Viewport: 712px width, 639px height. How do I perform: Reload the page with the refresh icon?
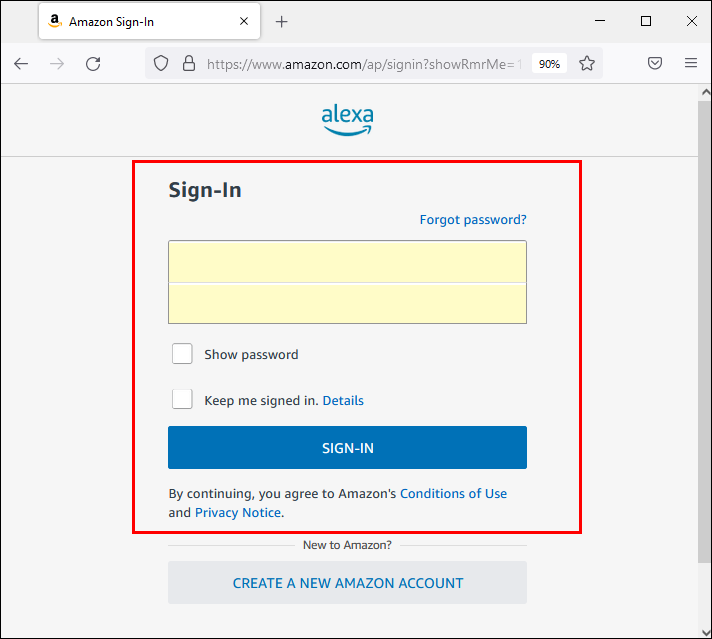pyautogui.click(x=93, y=64)
